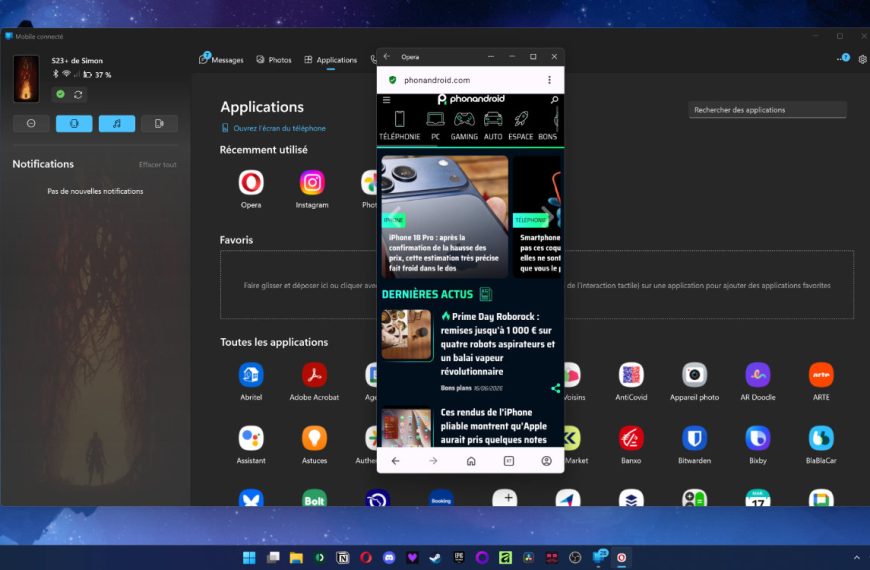Toggle the phone screen mirroring button
The height and width of the screenshot is (570, 870).
[159, 123]
